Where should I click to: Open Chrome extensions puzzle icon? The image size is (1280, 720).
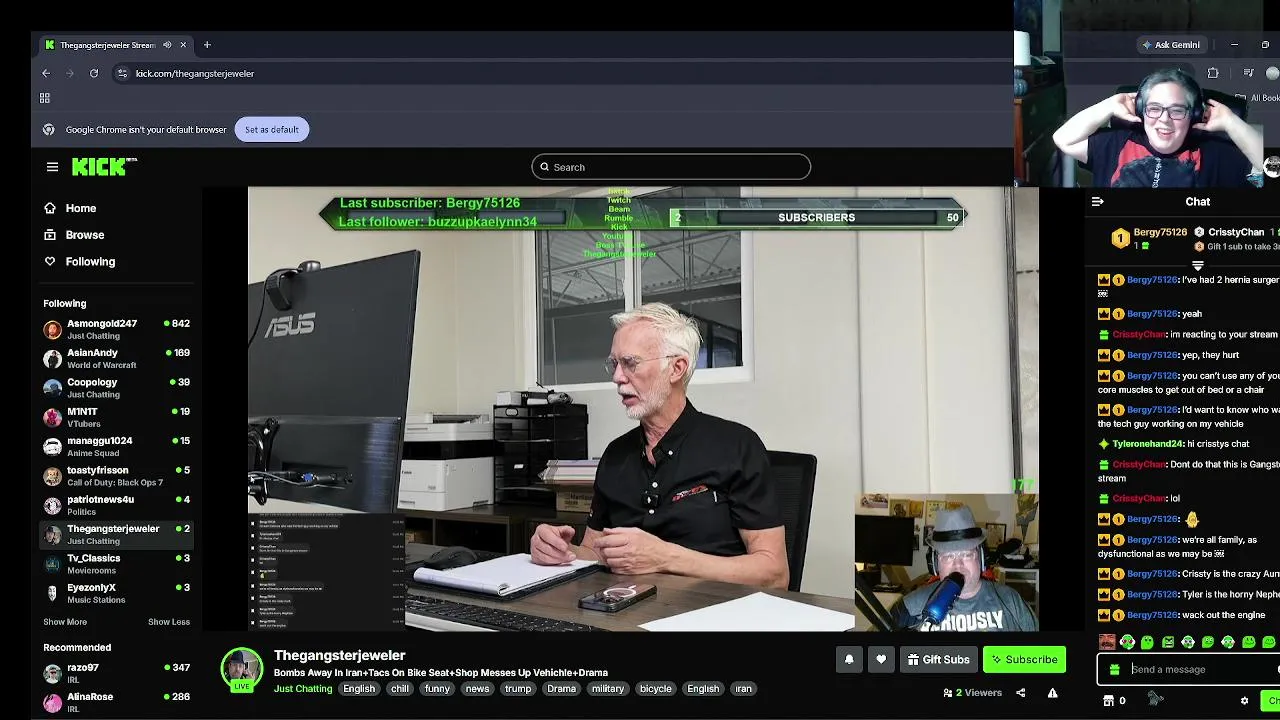tap(1213, 73)
